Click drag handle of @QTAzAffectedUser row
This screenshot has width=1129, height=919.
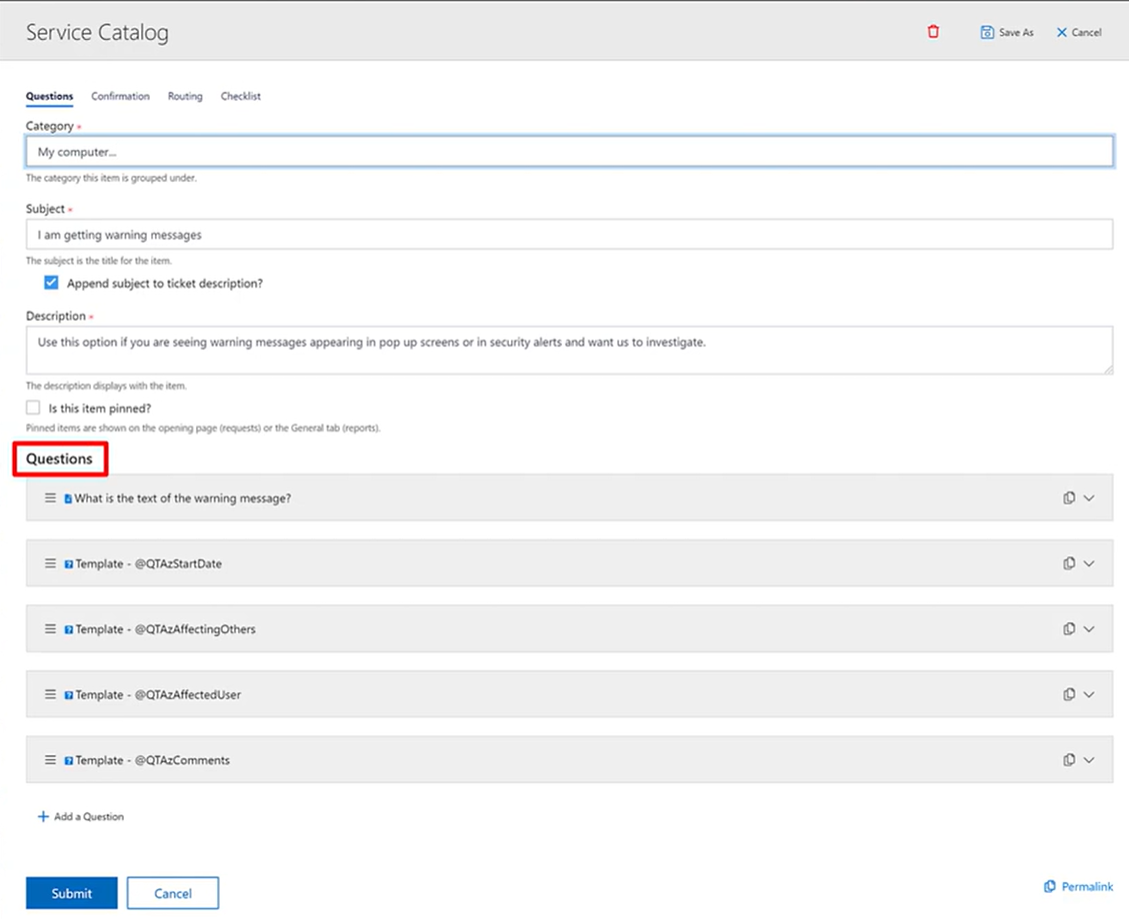pyautogui.click(x=50, y=694)
